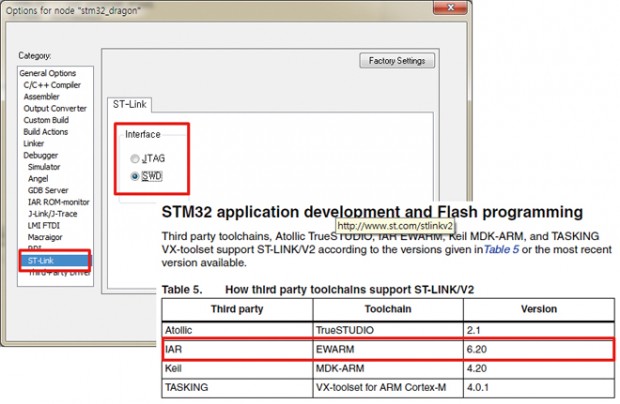
Task: Select Simulator under Debugger
Action: click(44, 167)
